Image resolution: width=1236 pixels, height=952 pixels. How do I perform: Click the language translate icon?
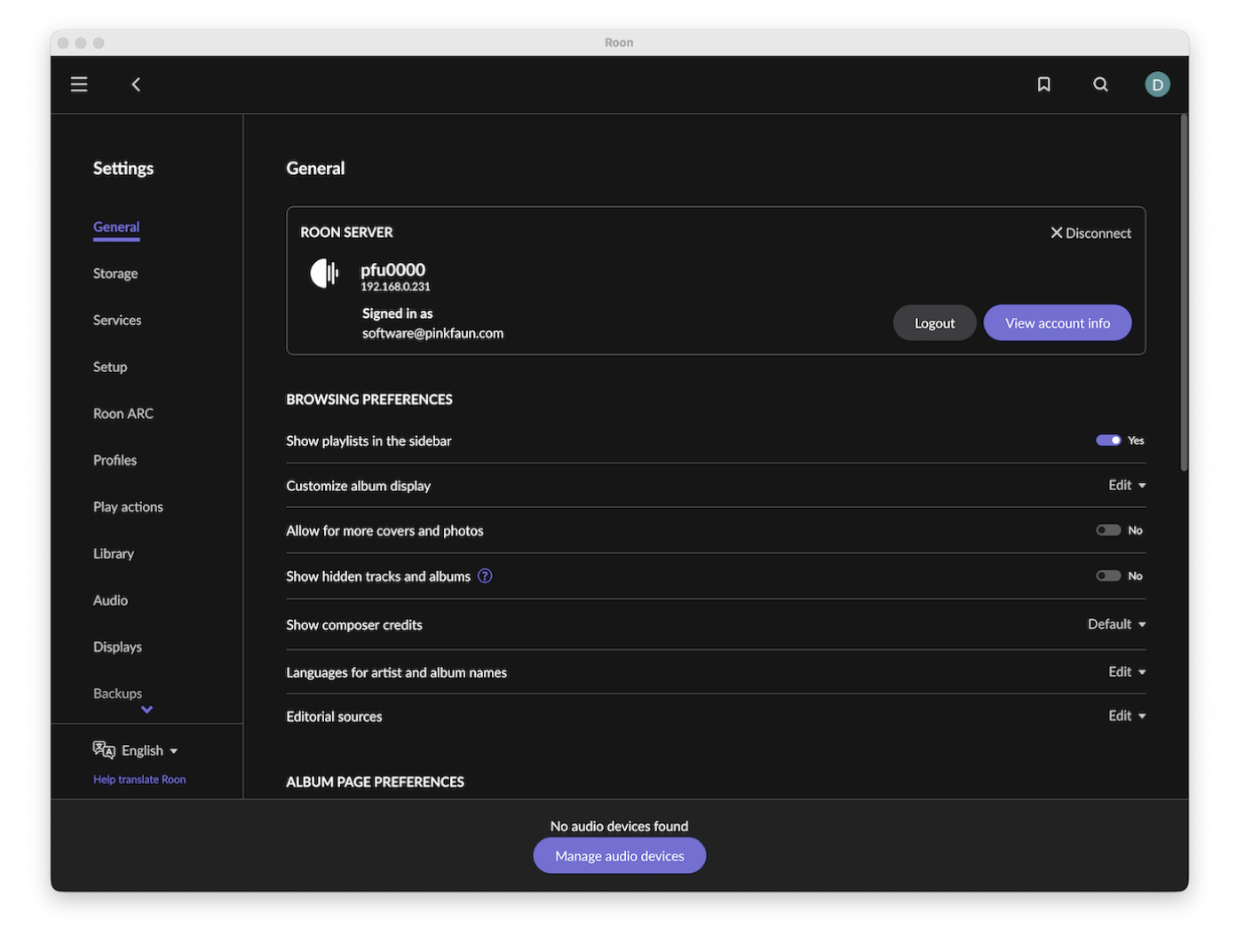click(104, 750)
